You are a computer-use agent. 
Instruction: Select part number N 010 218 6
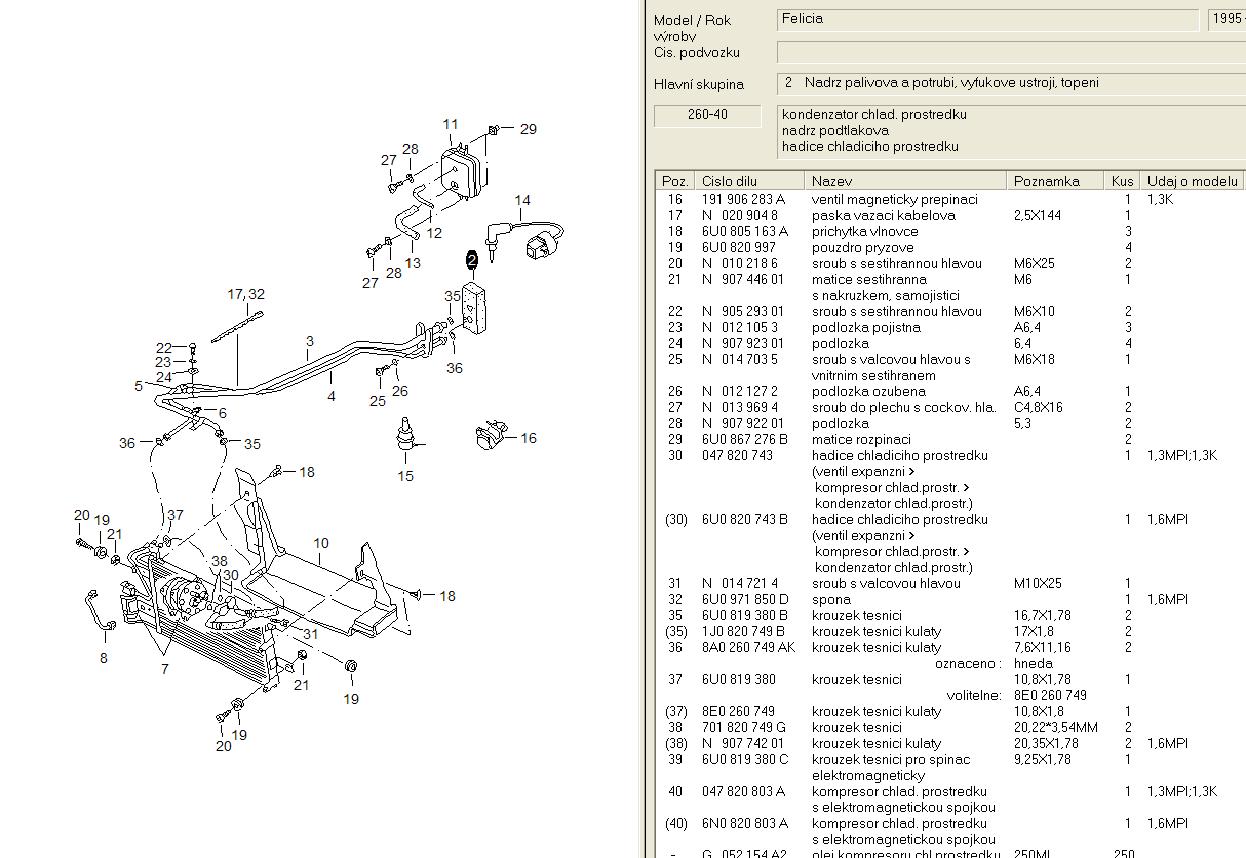[x=739, y=263]
